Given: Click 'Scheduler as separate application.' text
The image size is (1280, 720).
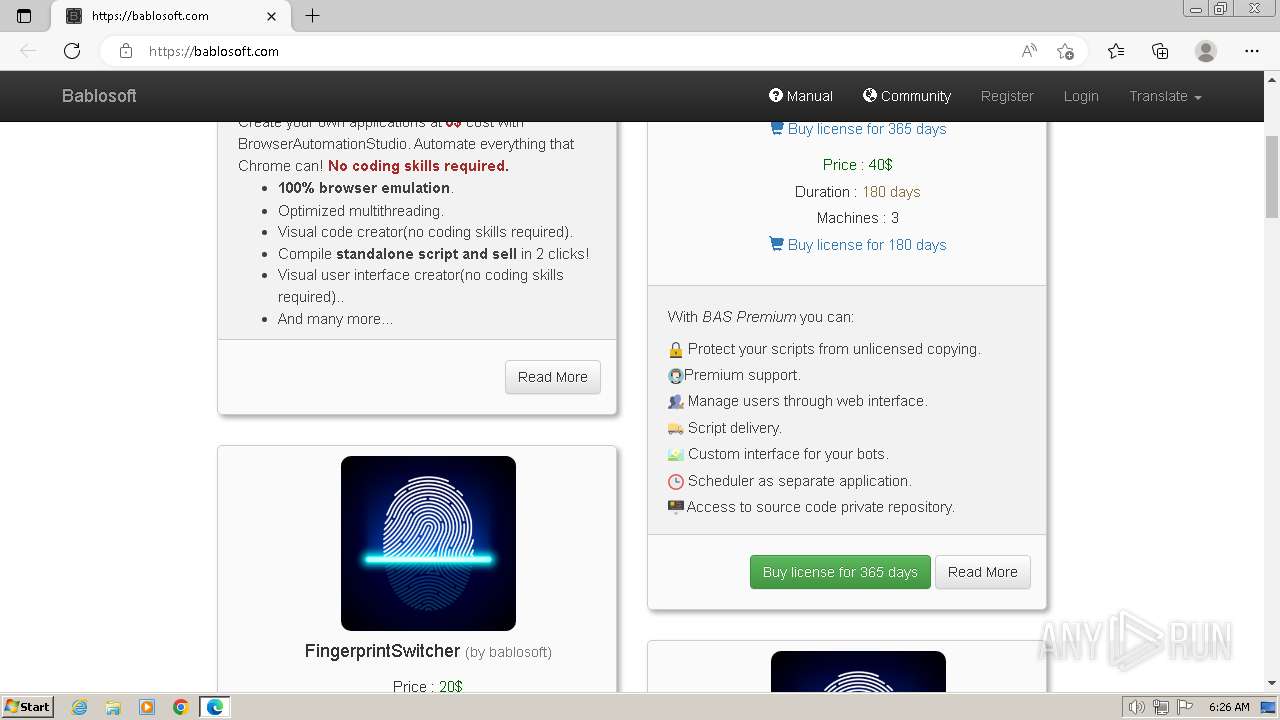Looking at the screenshot, I should click(799, 481).
